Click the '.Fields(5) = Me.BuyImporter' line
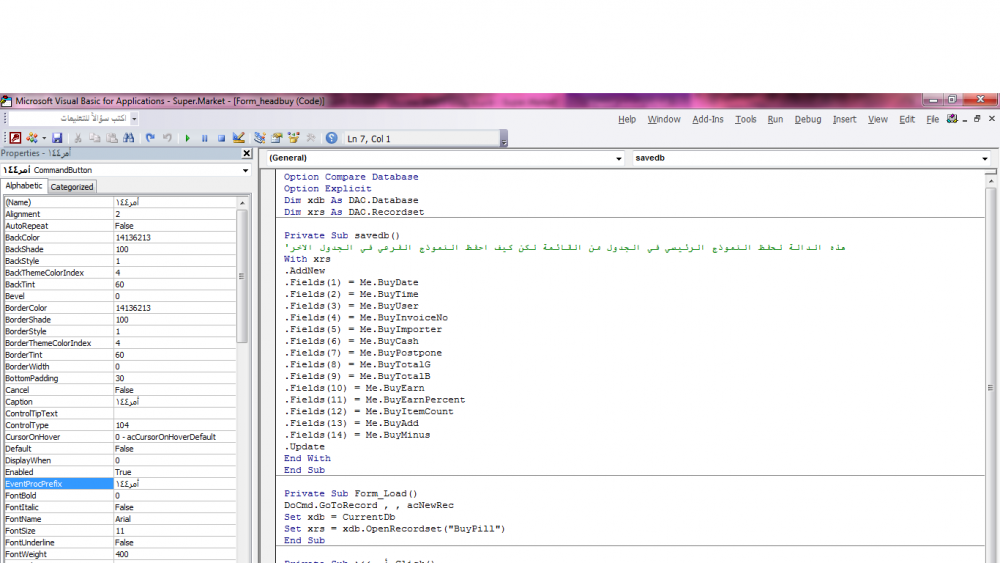This screenshot has width=1000, height=563. pos(363,329)
